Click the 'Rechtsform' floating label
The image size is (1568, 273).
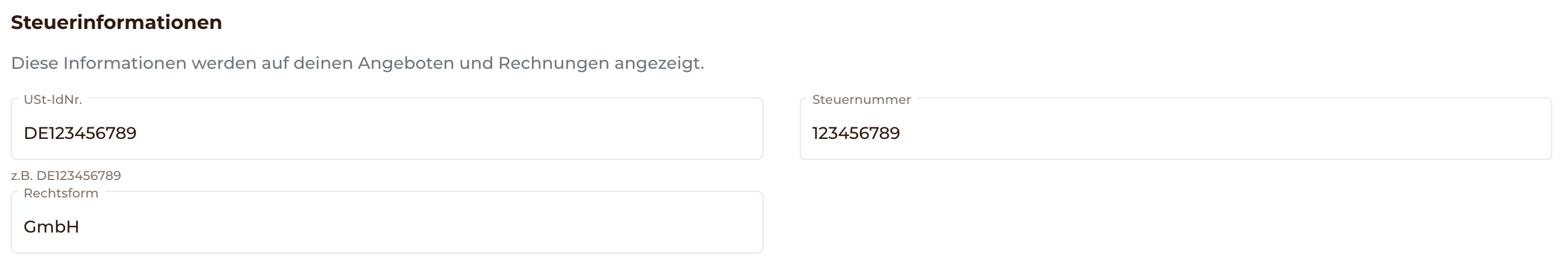pyautogui.click(x=61, y=193)
